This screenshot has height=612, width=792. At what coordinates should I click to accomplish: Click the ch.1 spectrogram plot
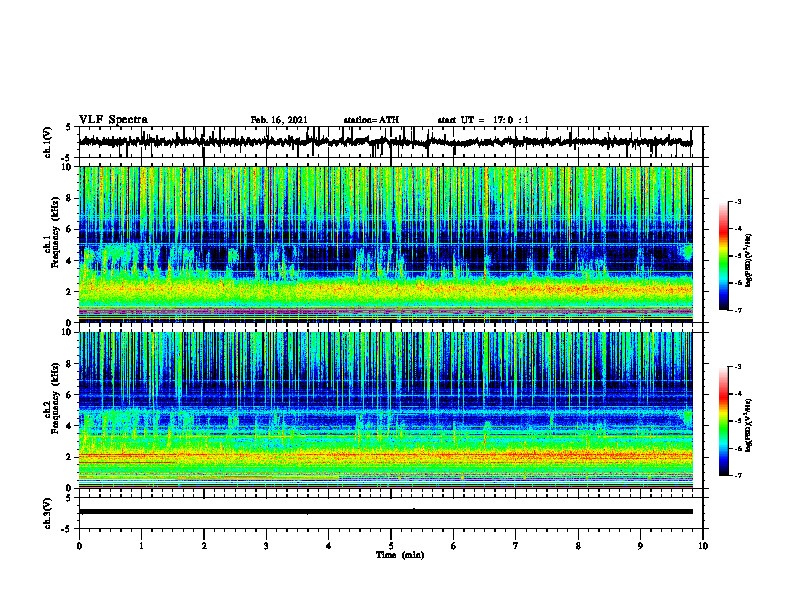(386, 244)
